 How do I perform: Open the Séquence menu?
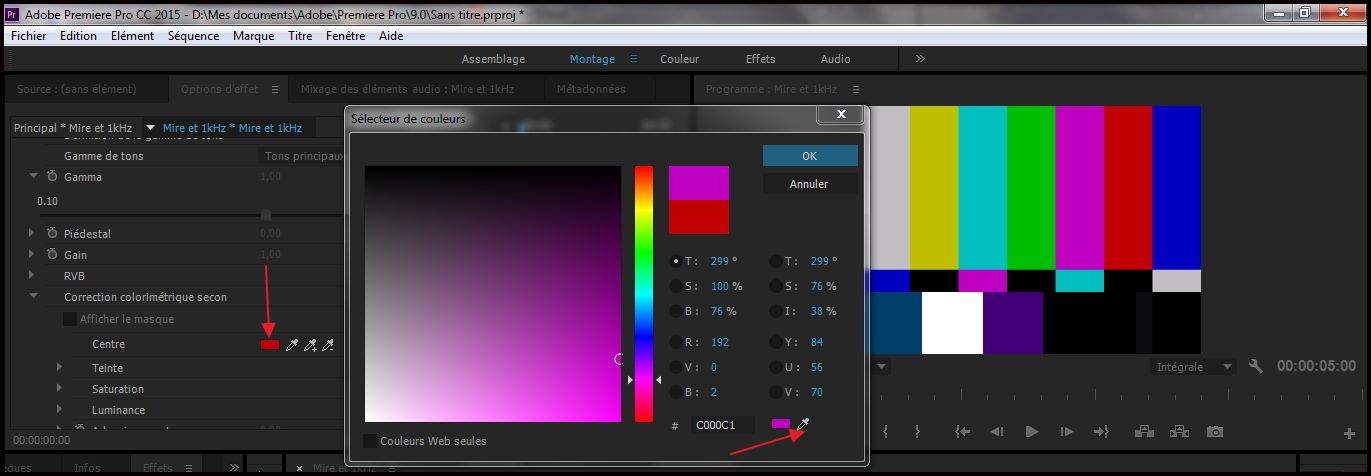pyautogui.click(x=193, y=36)
